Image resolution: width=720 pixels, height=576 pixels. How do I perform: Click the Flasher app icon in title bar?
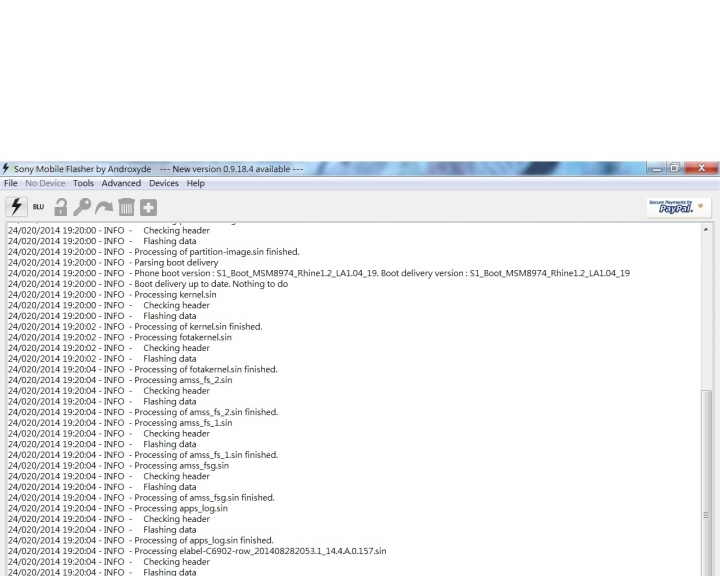coord(6,168)
